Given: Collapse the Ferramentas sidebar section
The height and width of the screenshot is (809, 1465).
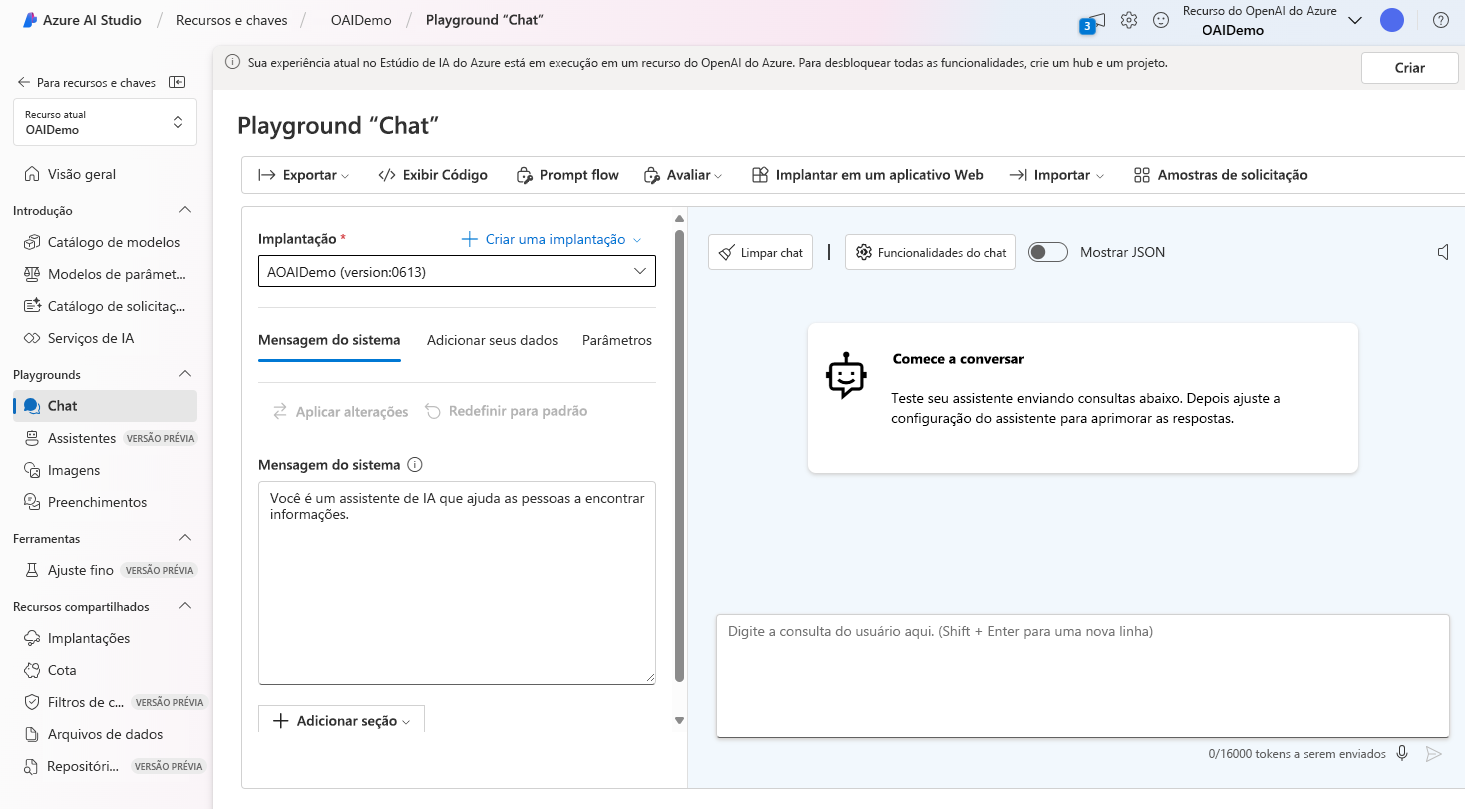Looking at the screenshot, I should coord(184,538).
